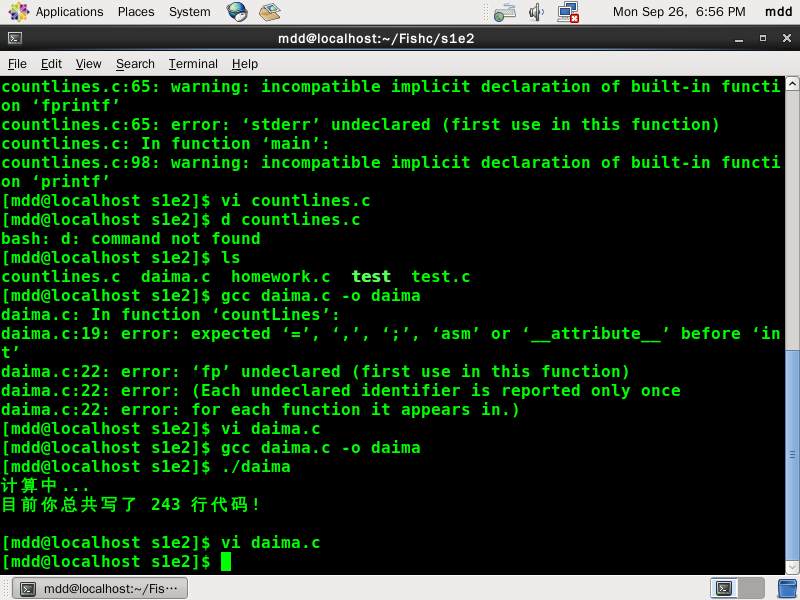Click the keyboard input method icon
This screenshot has height=600, width=800.
(x=505, y=12)
